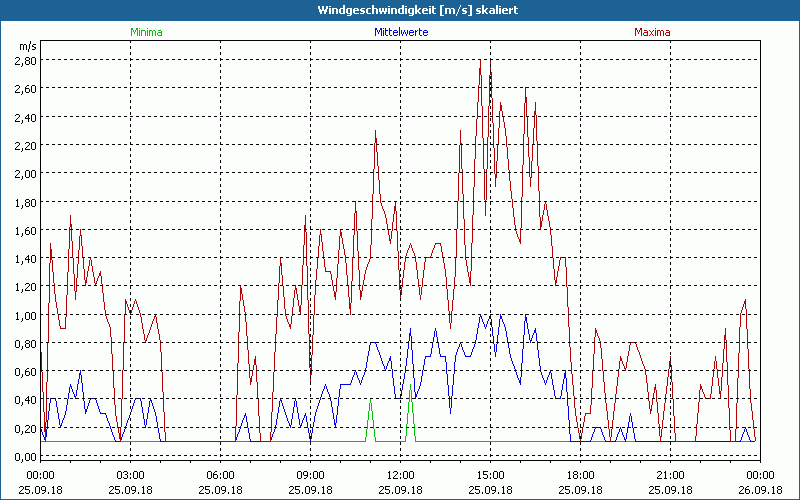The image size is (800, 500).
Task: Click the highest red Maxima peak near 15:00
Action: coord(480,61)
